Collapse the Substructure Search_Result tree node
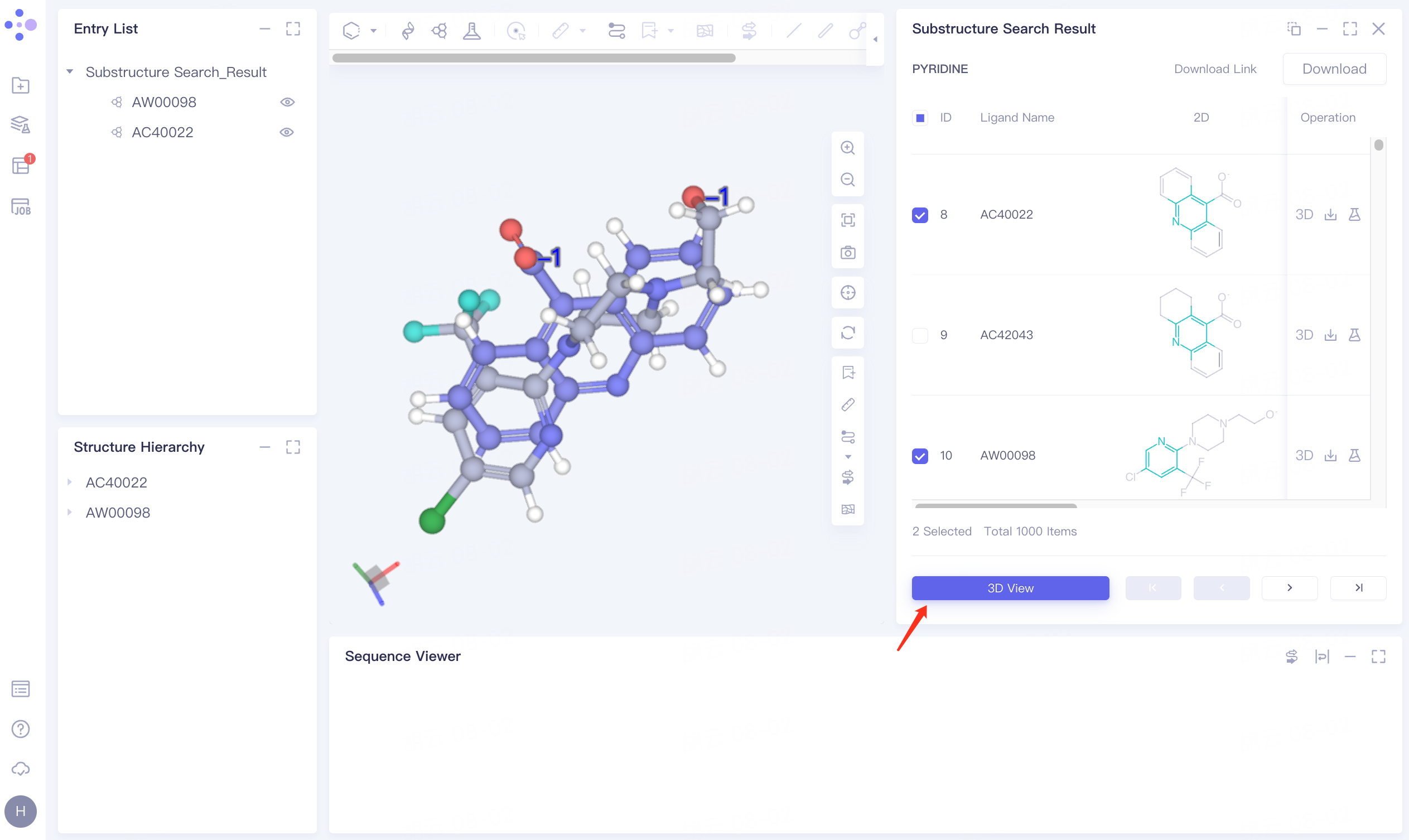 tap(70, 72)
